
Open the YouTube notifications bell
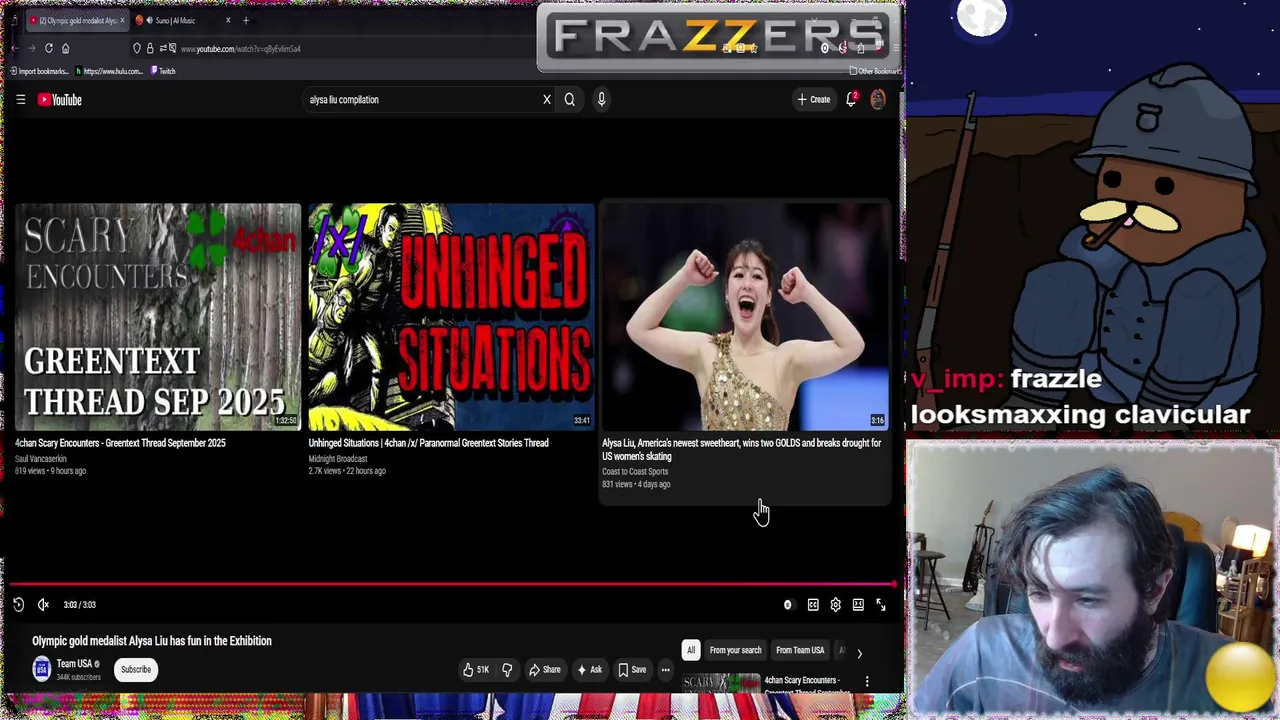[x=851, y=99]
